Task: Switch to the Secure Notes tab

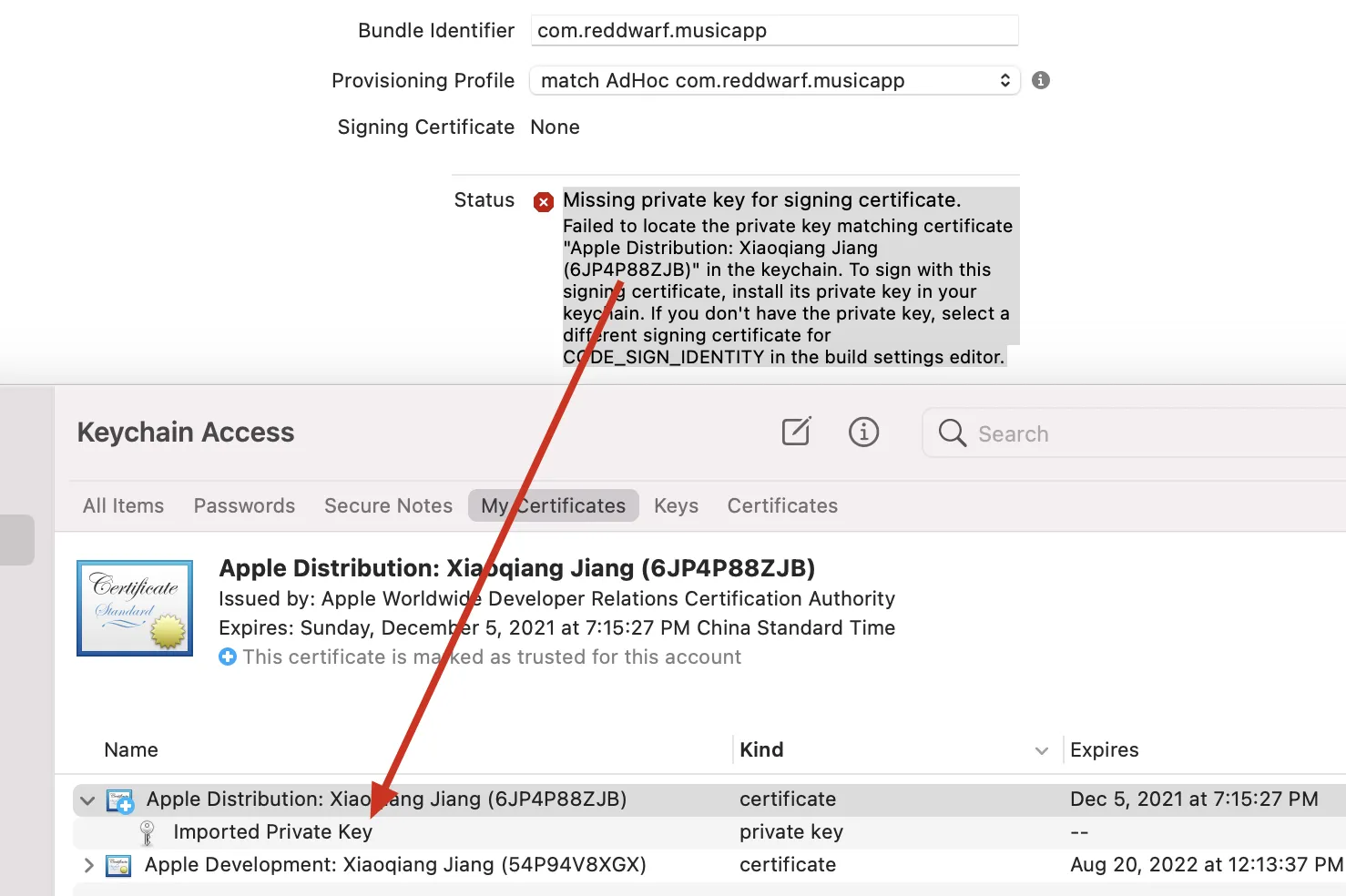Action: click(388, 505)
